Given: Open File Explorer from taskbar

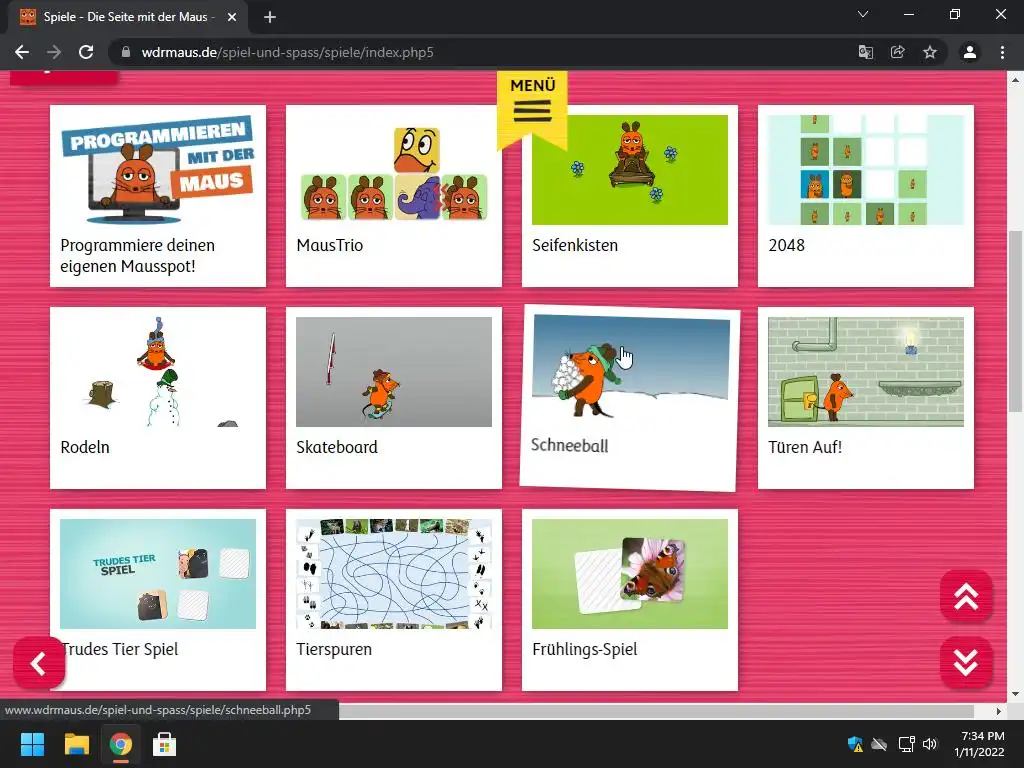Looking at the screenshot, I should (76, 744).
